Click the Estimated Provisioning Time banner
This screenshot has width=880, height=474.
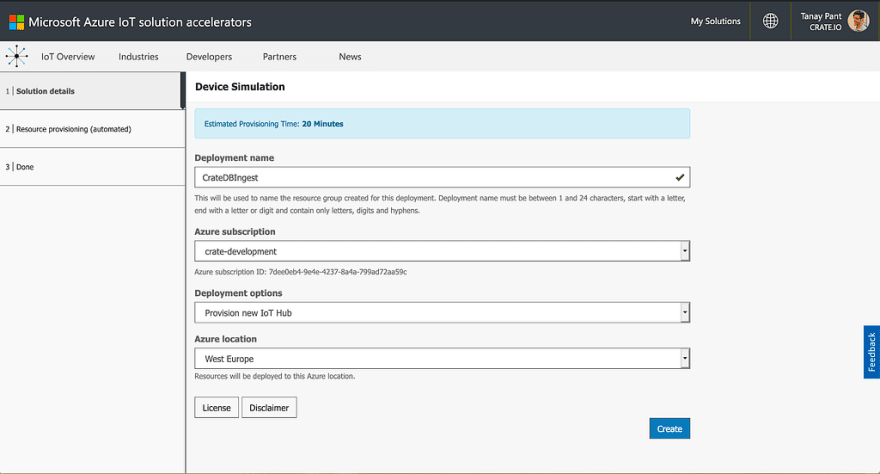(442, 123)
